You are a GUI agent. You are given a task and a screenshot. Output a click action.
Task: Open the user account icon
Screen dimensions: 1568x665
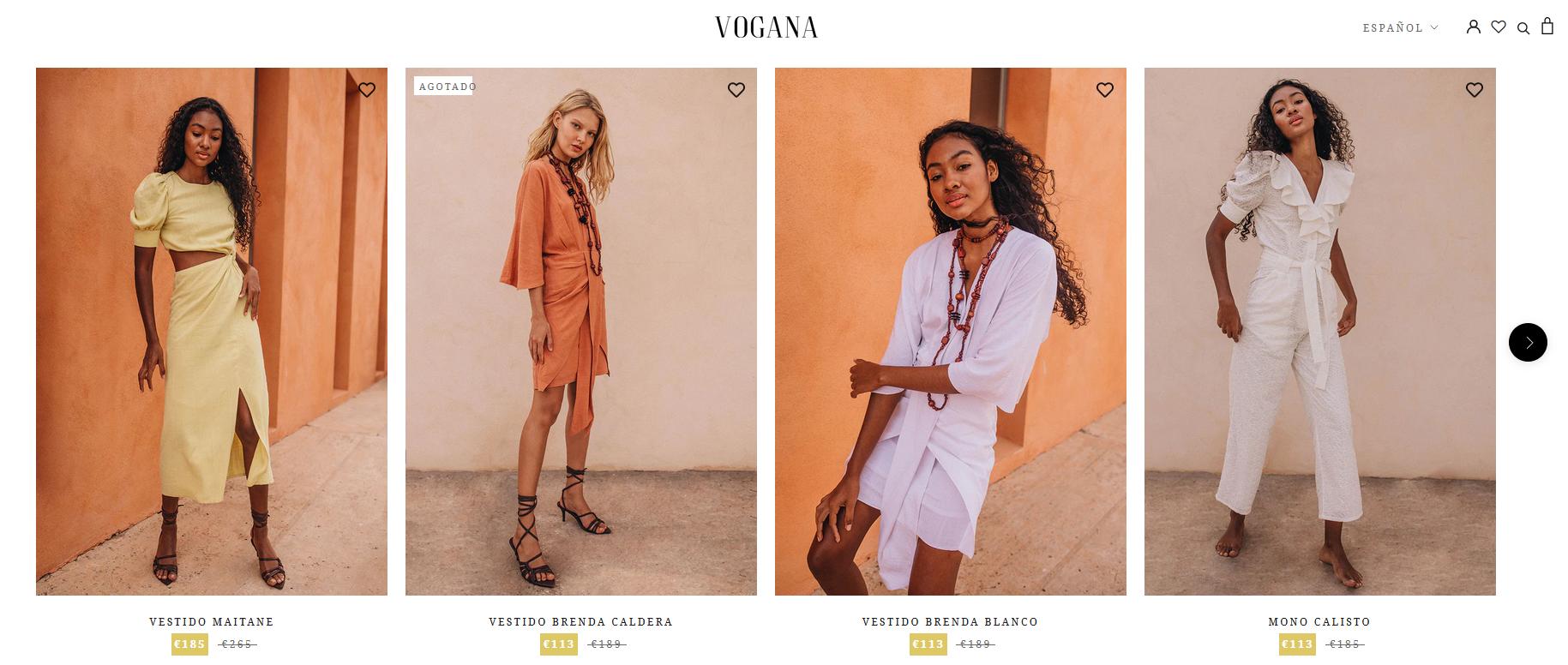point(1474,27)
